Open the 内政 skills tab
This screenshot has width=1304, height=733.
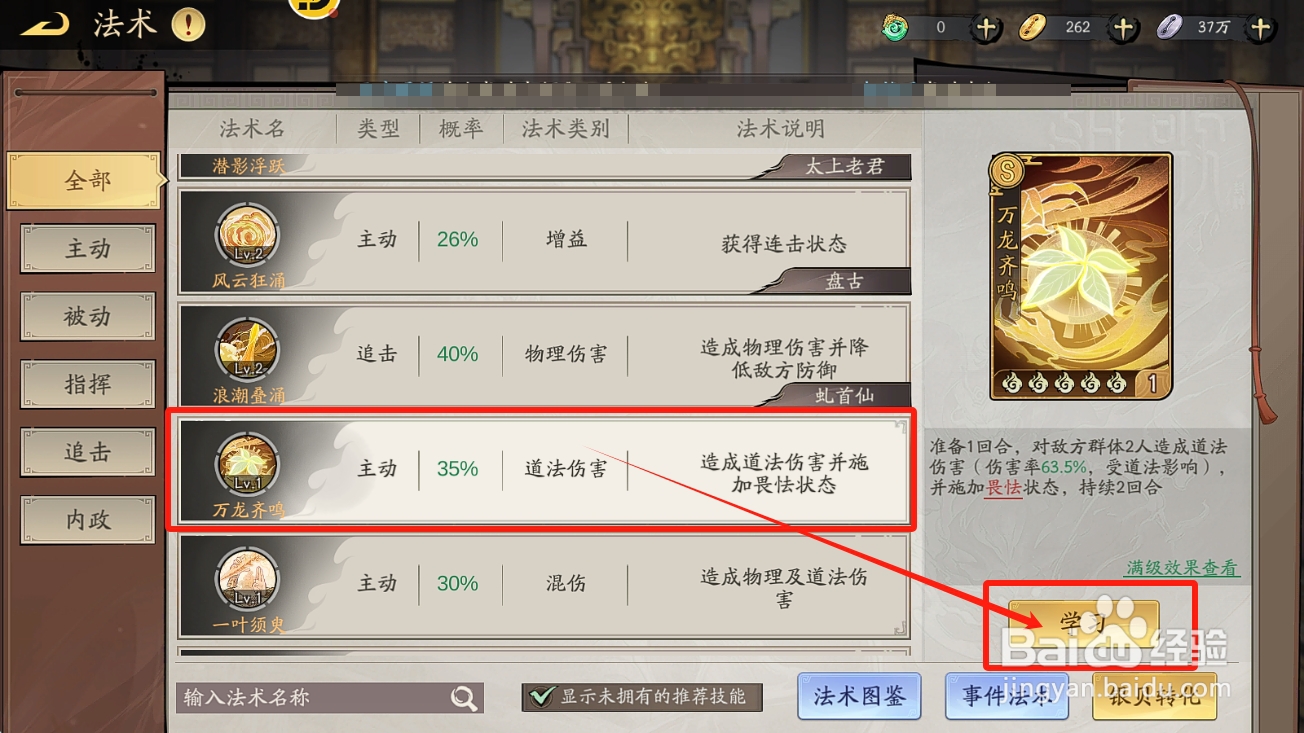(88, 521)
